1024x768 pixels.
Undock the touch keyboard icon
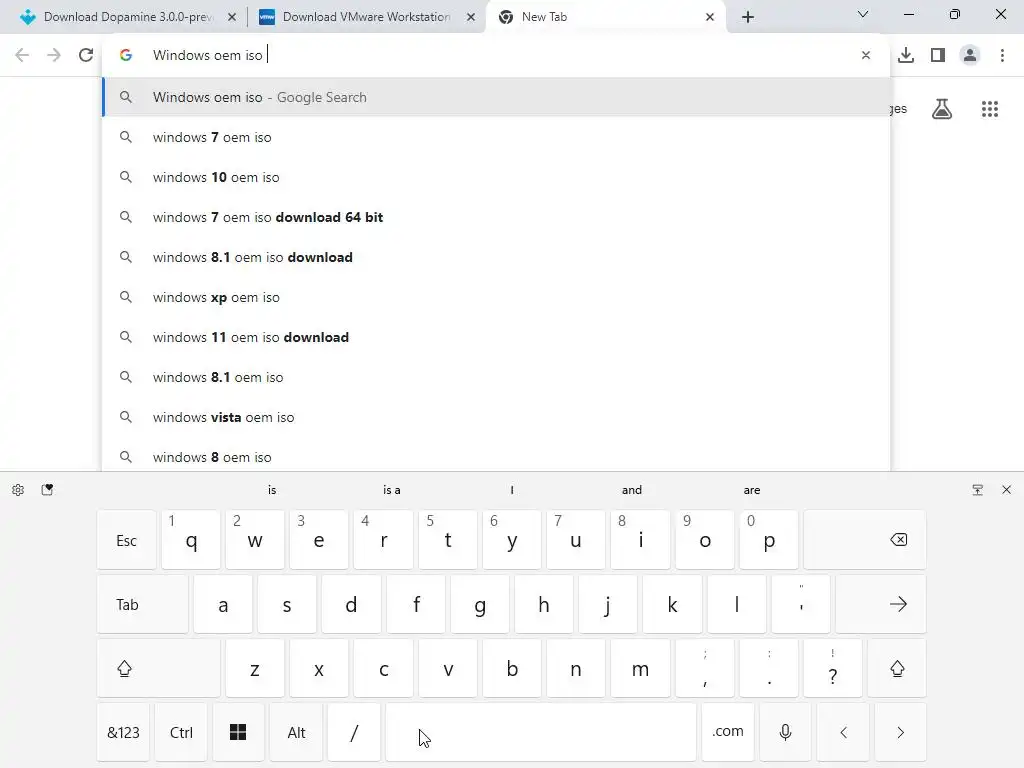tap(978, 490)
